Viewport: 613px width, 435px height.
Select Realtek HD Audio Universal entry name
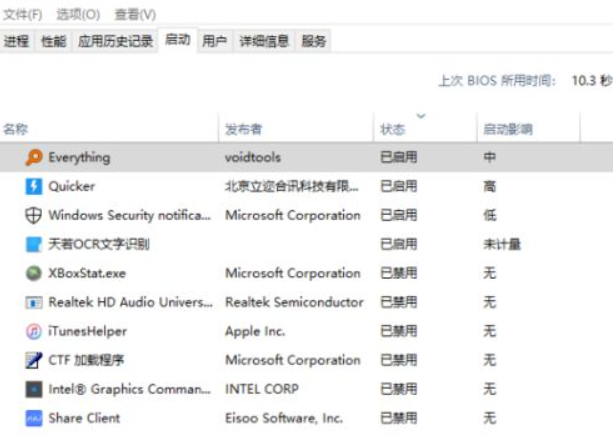tap(131, 302)
